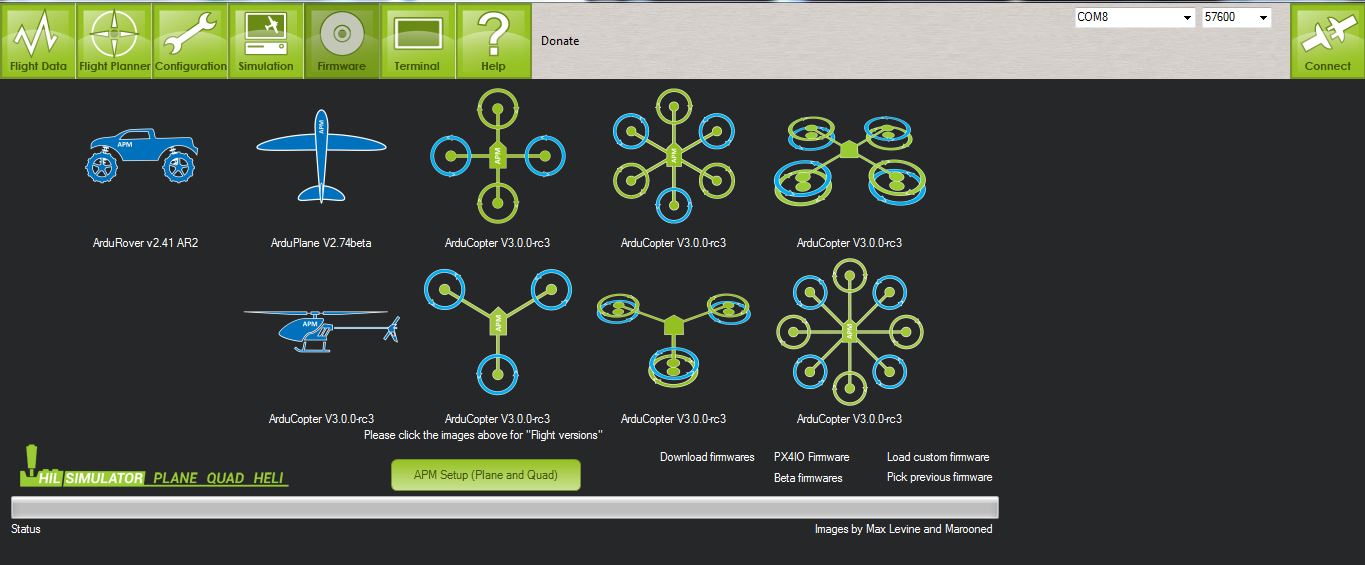Click the Status label

tap(26, 529)
